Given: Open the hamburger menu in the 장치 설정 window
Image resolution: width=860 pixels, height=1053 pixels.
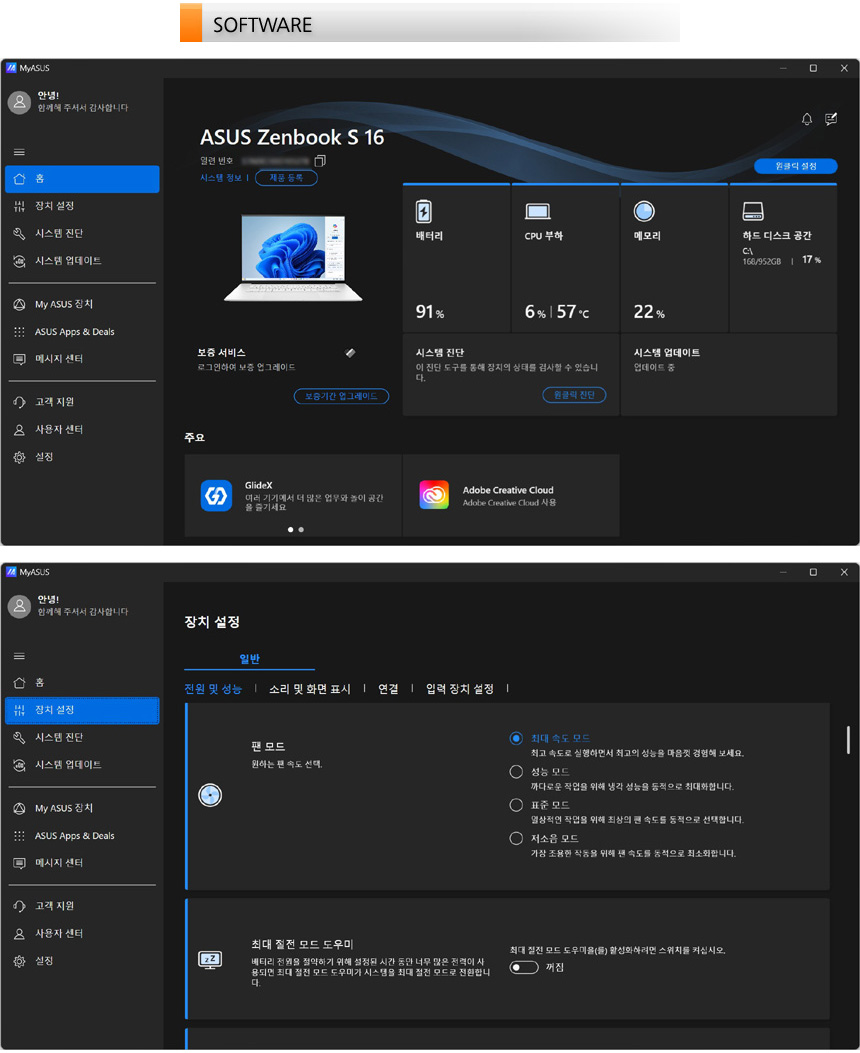Looking at the screenshot, I should (x=19, y=656).
